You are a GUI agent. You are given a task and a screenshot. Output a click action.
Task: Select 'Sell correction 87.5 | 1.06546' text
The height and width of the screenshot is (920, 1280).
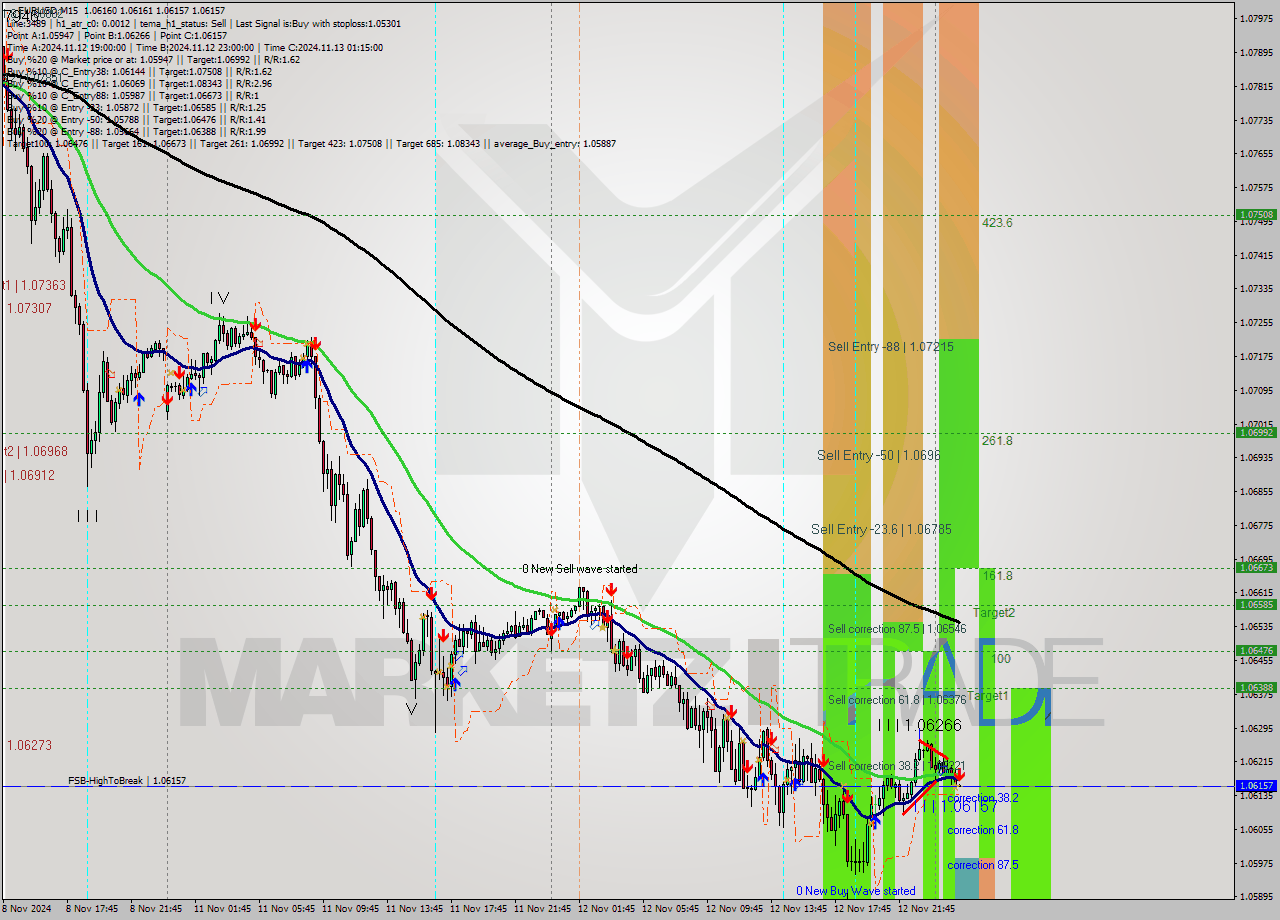point(897,629)
